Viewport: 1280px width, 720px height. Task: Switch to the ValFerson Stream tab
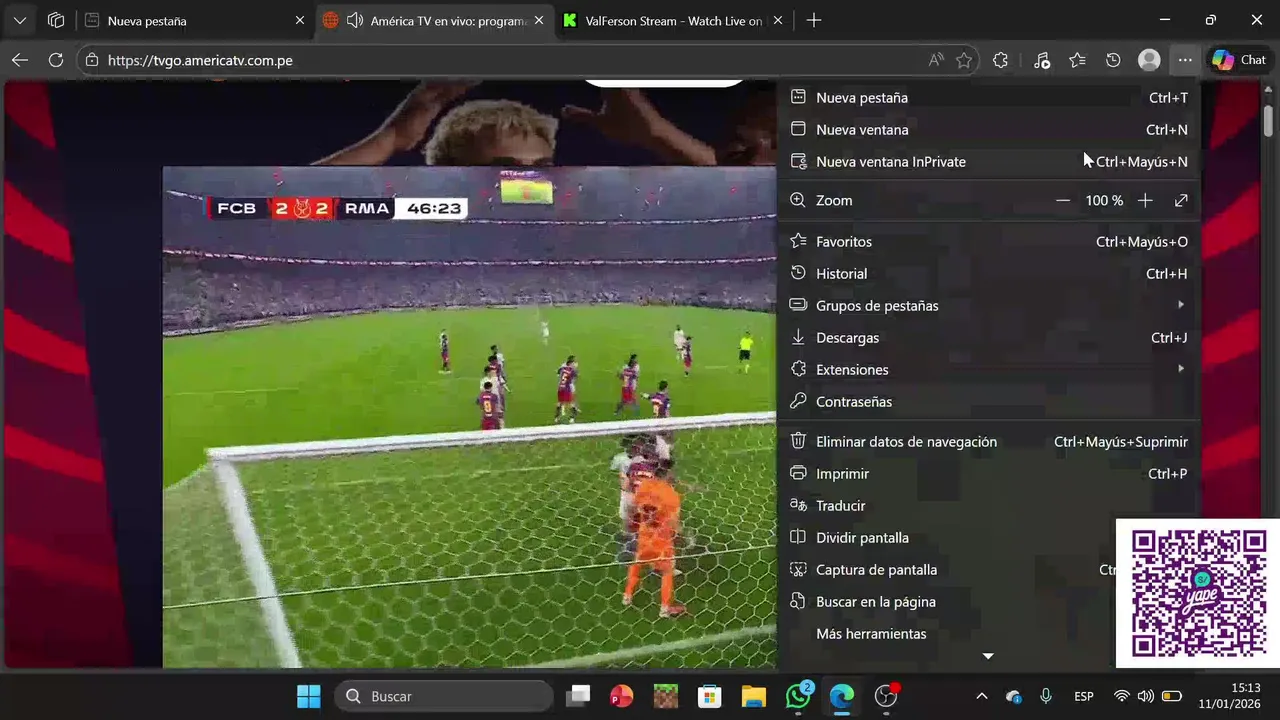pyautogui.click(x=673, y=20)
